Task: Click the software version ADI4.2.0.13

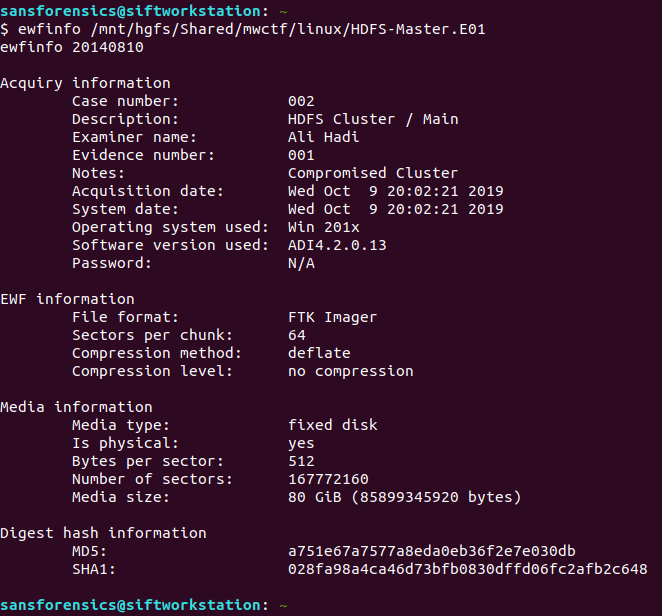Action: pos(337,245)
